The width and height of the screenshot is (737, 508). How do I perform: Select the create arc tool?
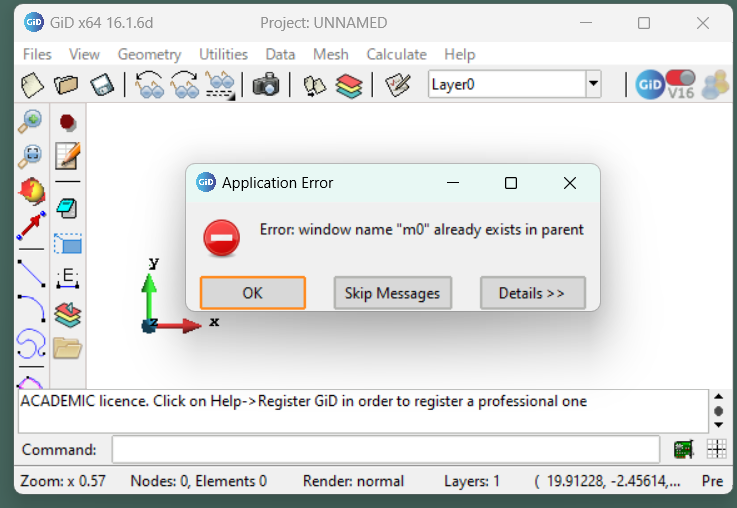pyautogui.click(x=32, y=307)
